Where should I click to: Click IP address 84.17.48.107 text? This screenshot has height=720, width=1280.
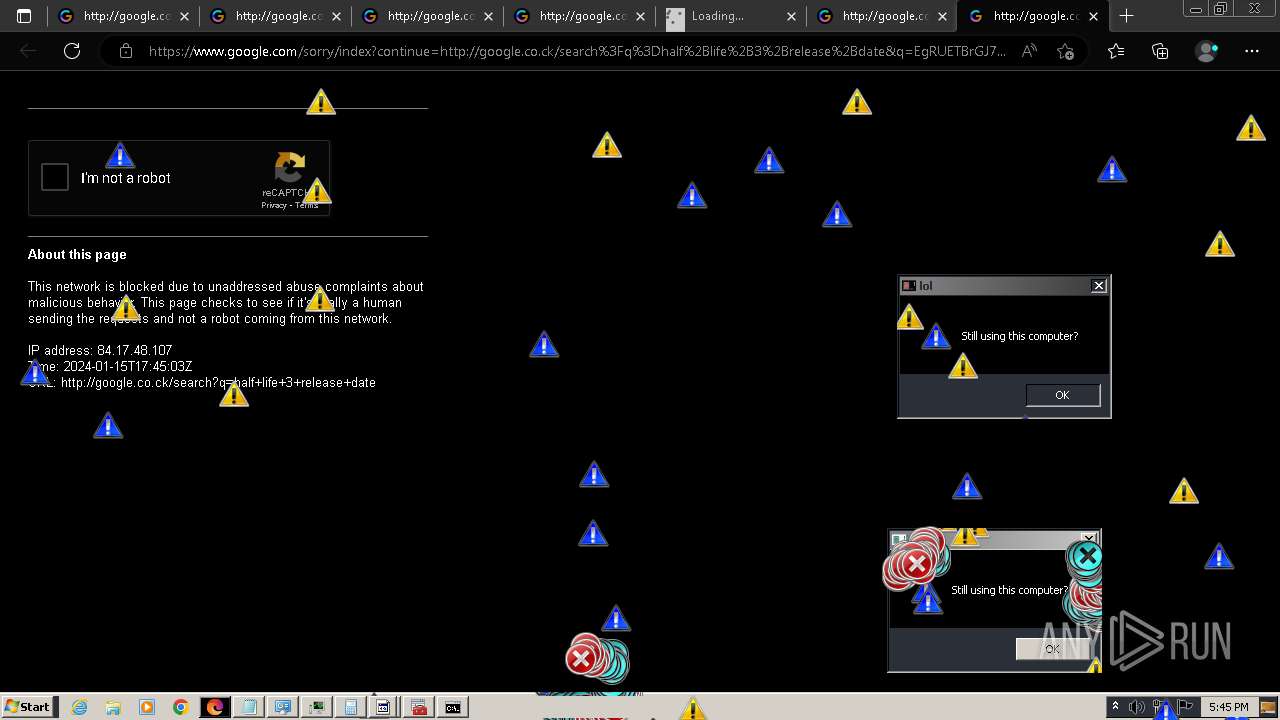tap(100, 350)
